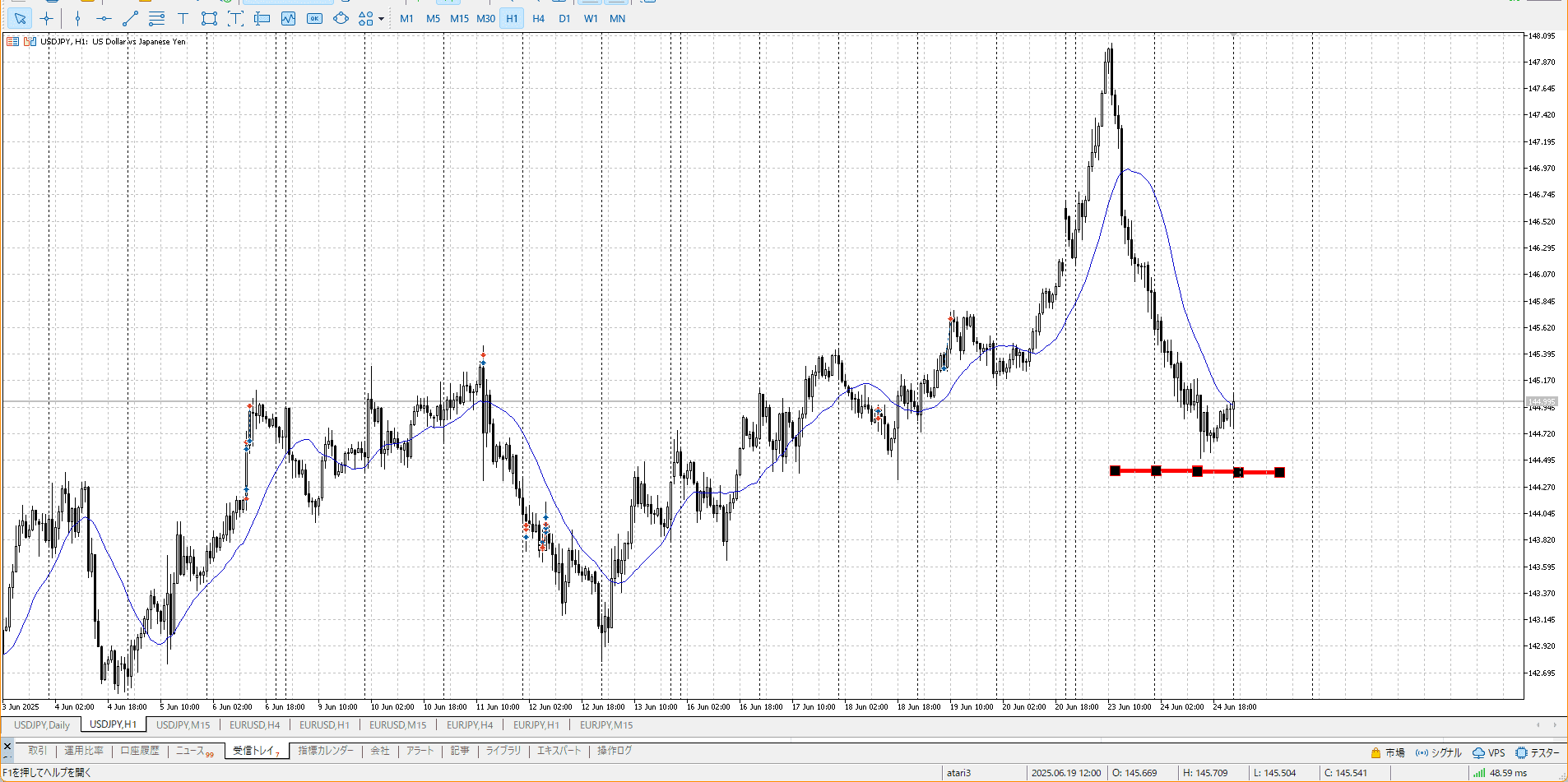
Task: Select the cursor arrow tool
Action: point(21,18)
